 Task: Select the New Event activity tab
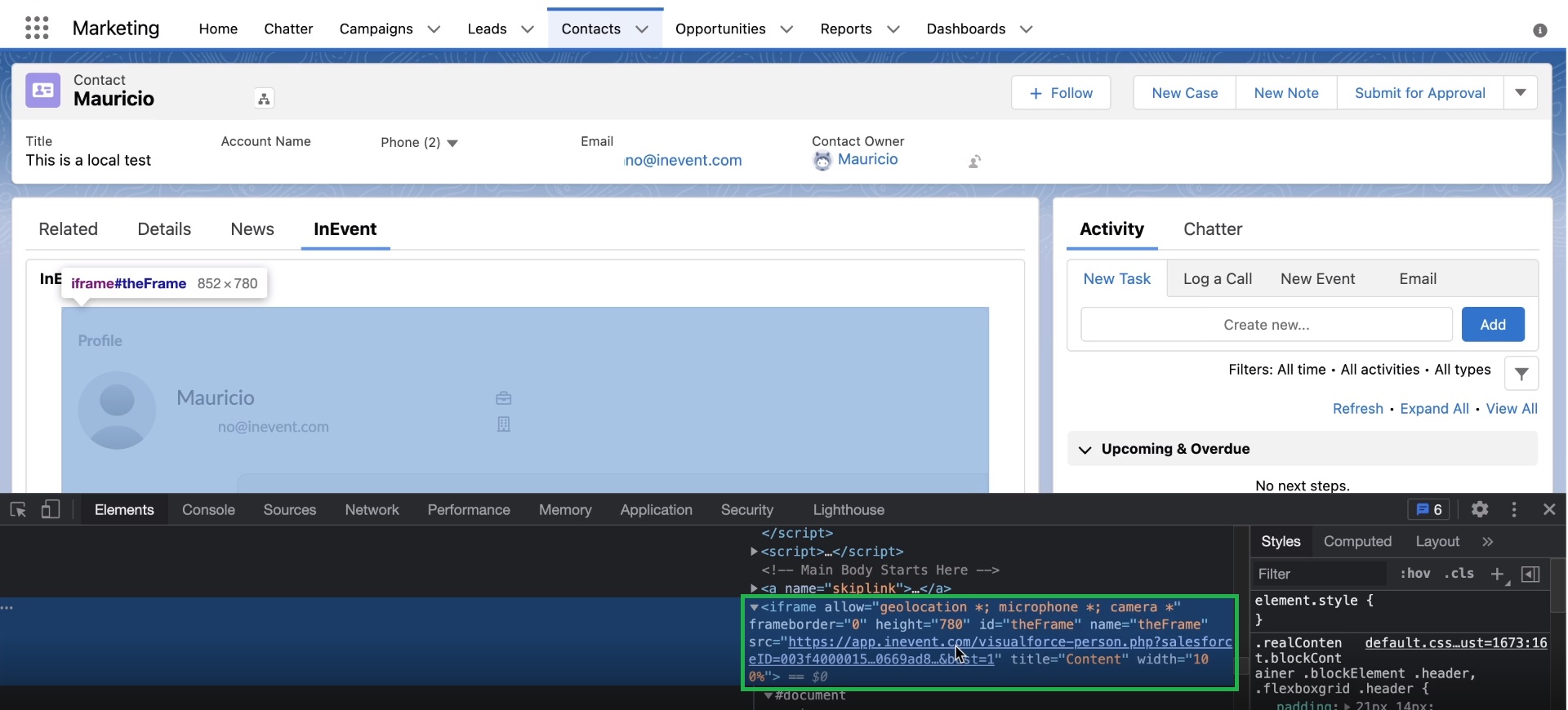coord(1317,279)
